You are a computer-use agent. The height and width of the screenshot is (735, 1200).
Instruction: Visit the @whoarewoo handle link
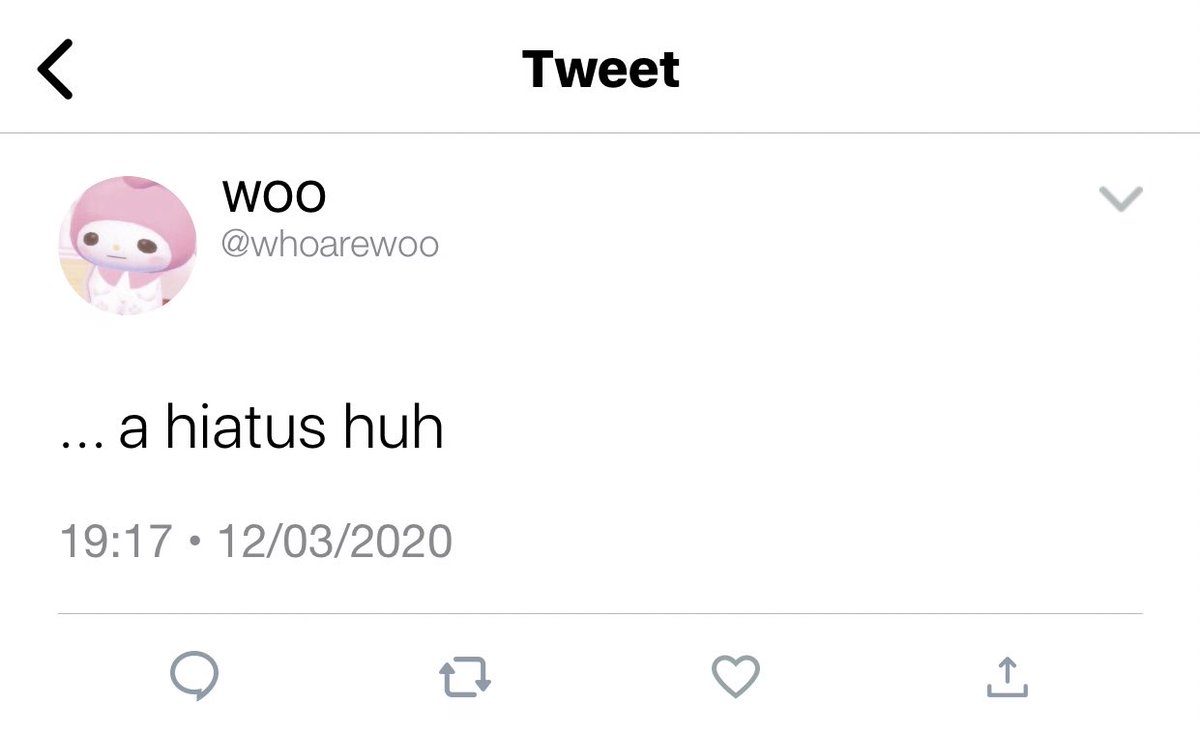330,245
